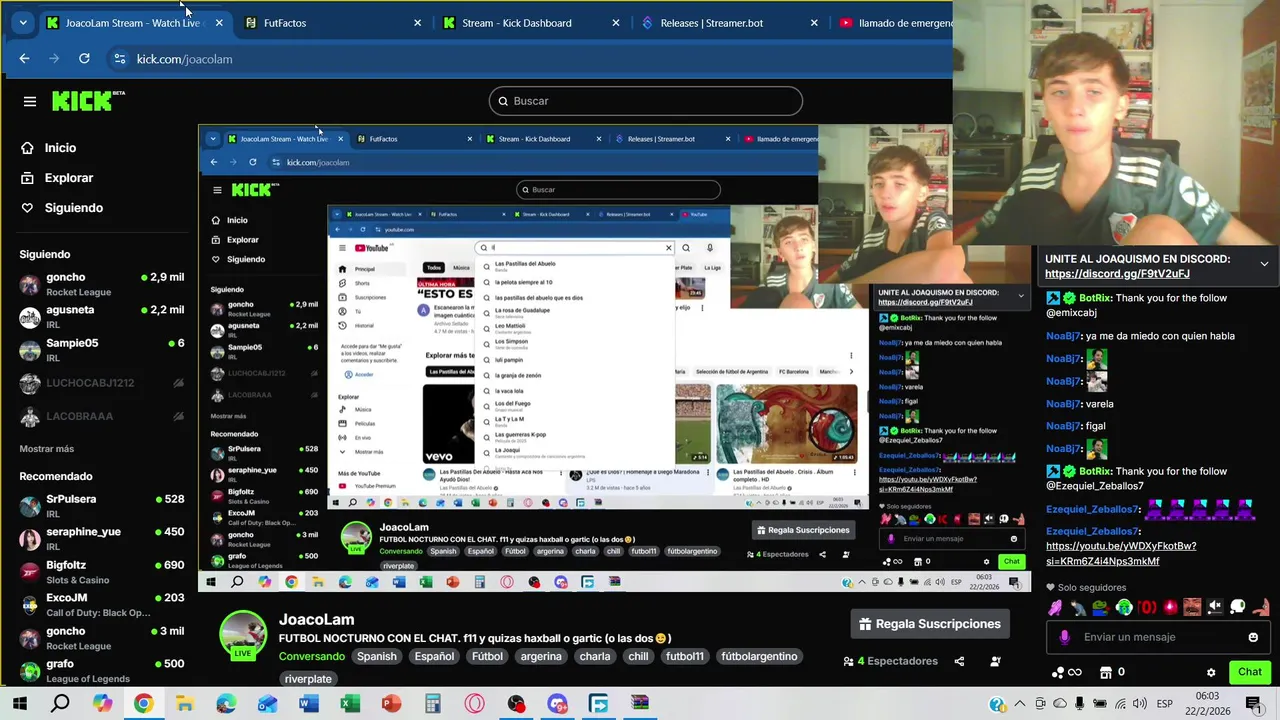Open seraphine_yue recommended channel
This screenshot has height=720, width=1280.
(101, 539)
